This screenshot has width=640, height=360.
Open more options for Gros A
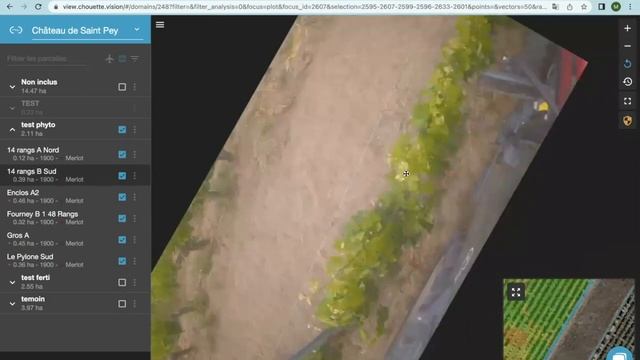135,240
